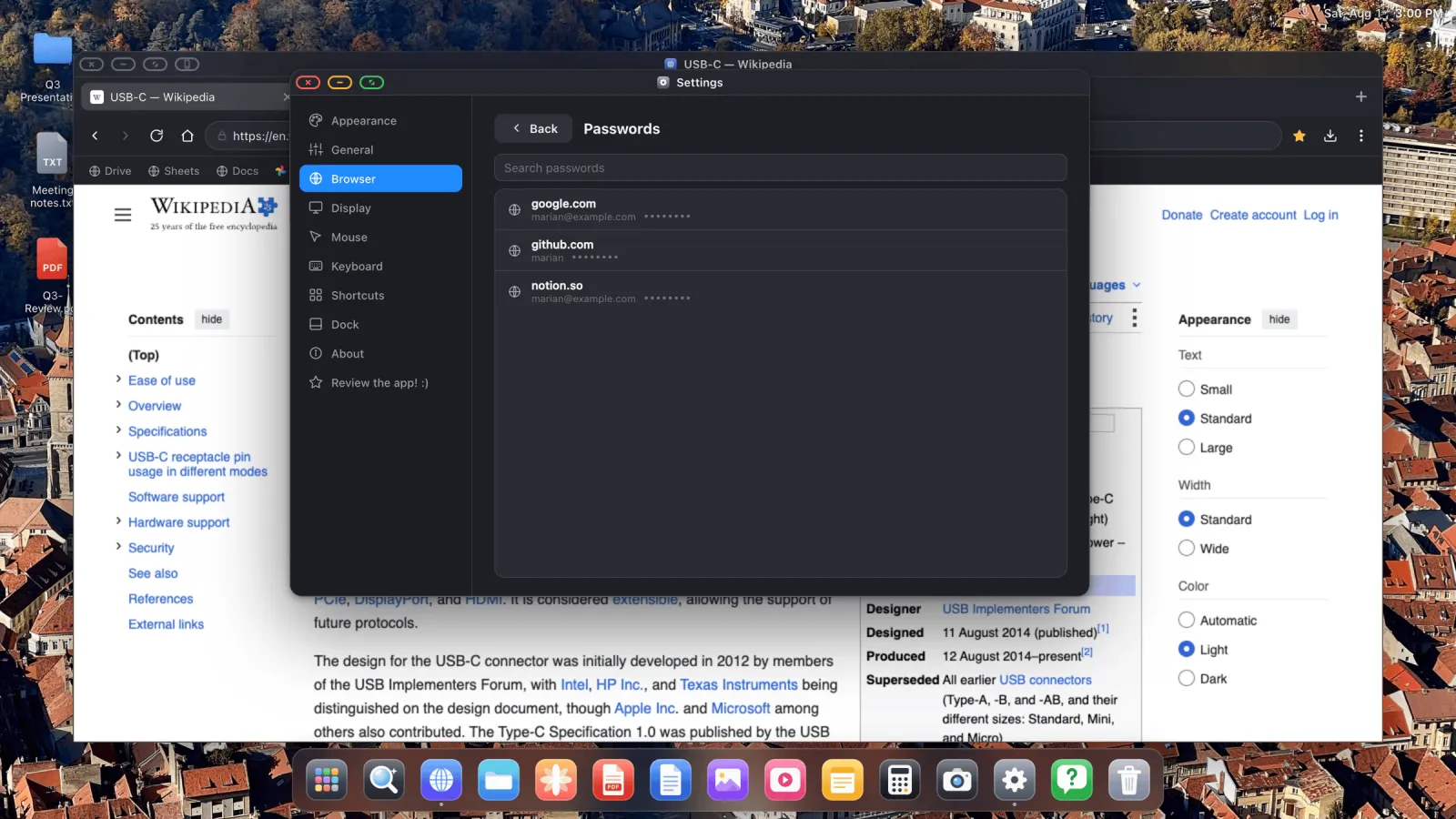
Task: Jump to Software support section
Action: tap(177, 497)
